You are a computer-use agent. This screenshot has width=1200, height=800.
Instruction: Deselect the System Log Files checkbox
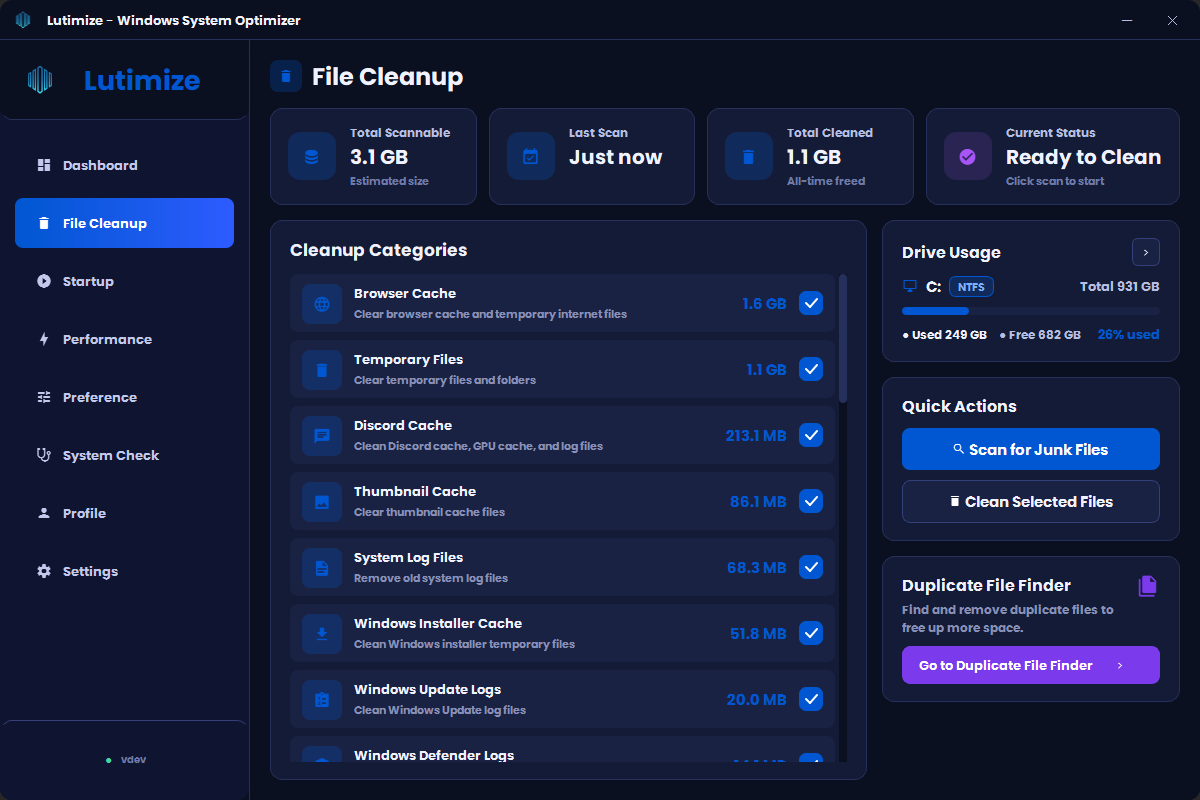811,567
